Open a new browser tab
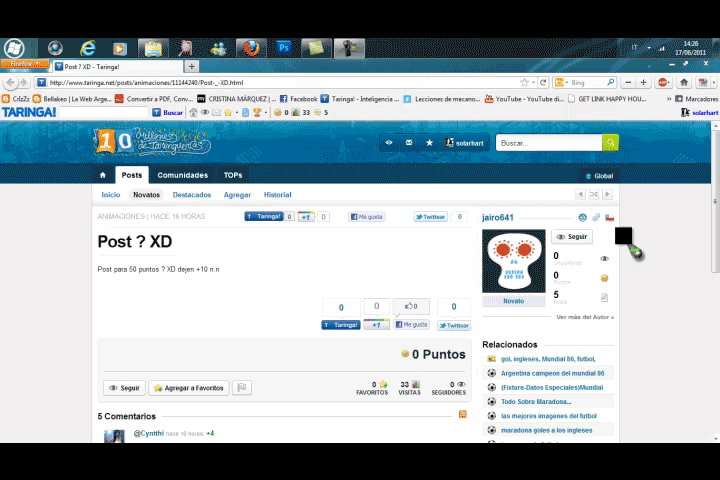This screenshot has height=480, width=720. [191, 67]
